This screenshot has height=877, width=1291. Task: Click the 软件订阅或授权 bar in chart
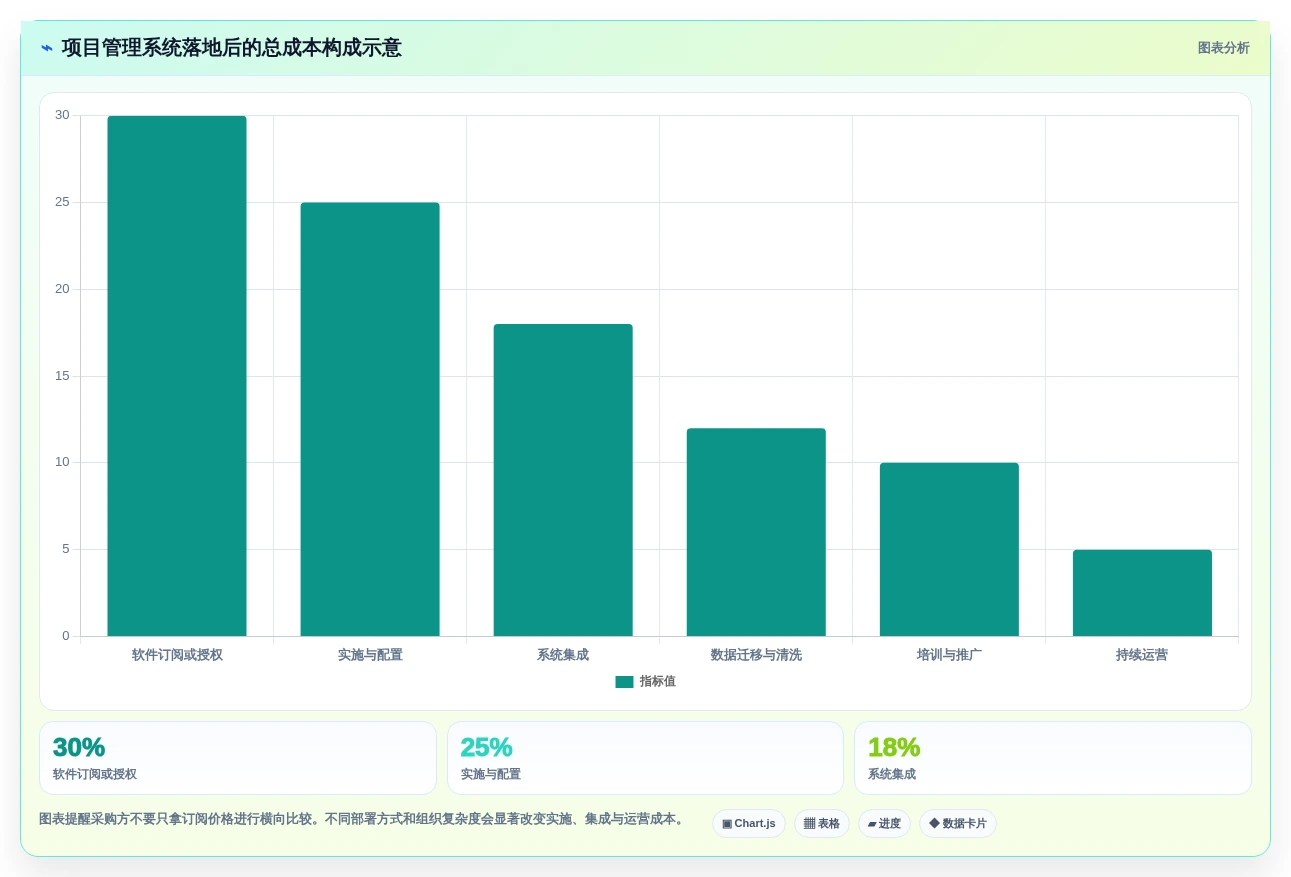pos(177,376)
